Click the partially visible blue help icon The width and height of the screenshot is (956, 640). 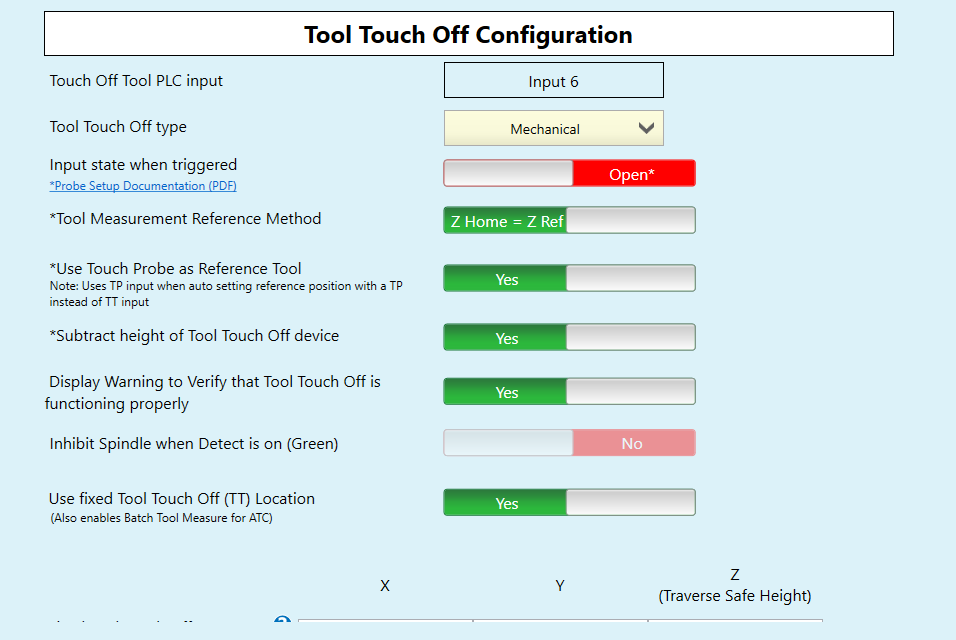282,619
